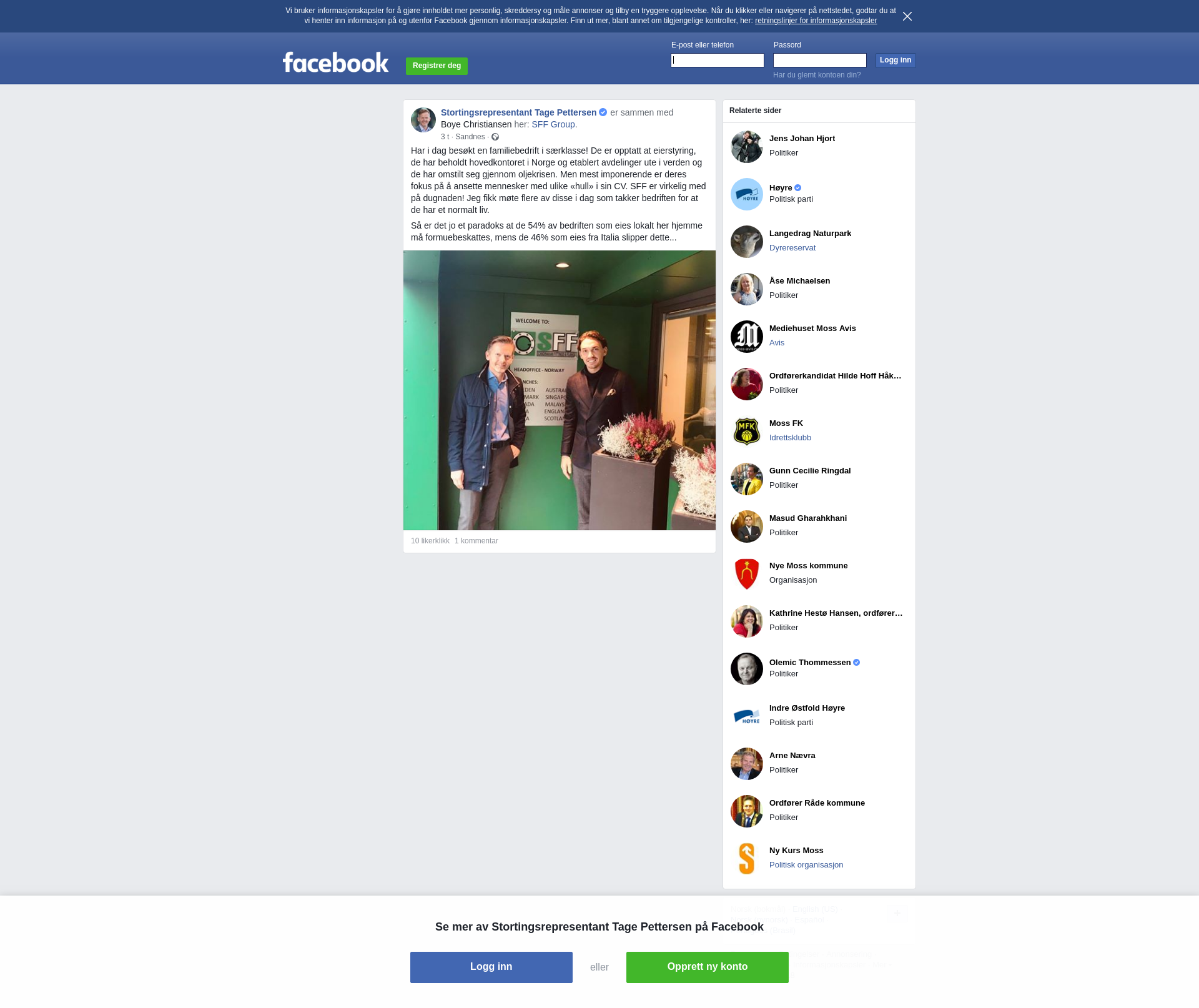Open Masud Gharahkhani page
Image resolution: width=1199 pixels, height=1008 pixels.
[x=808, y=518]
